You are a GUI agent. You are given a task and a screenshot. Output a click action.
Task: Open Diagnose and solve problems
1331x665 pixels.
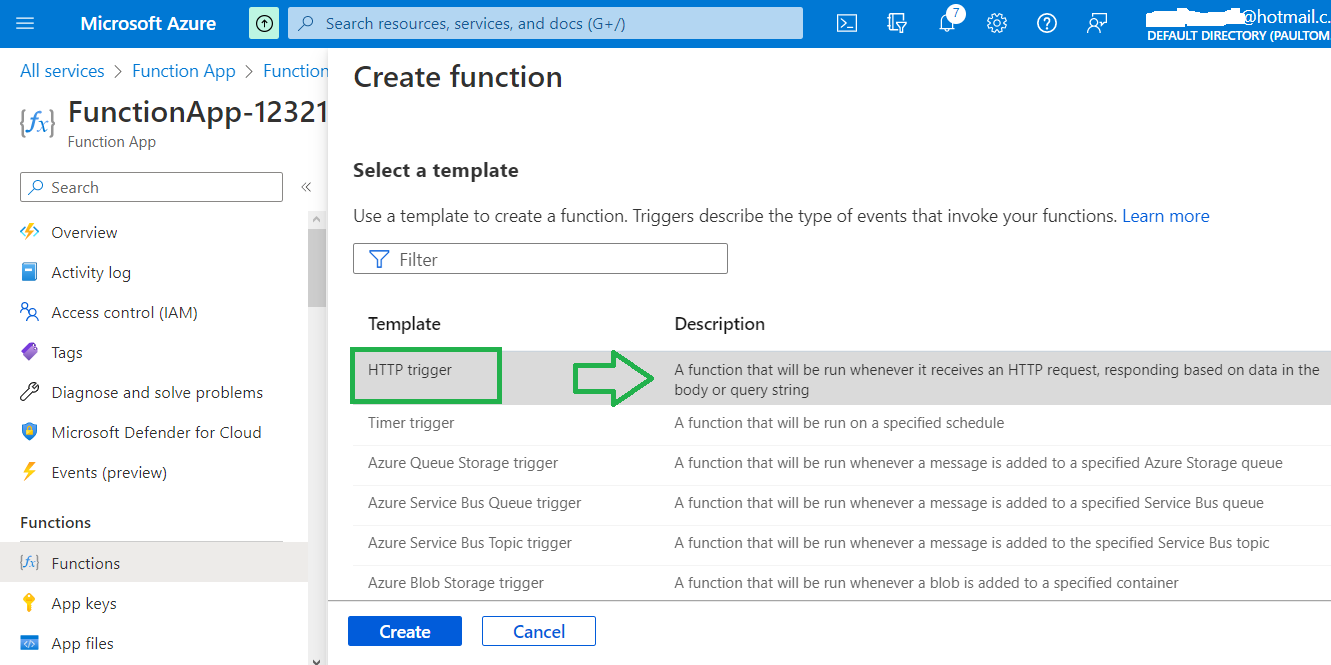point(157,392)
